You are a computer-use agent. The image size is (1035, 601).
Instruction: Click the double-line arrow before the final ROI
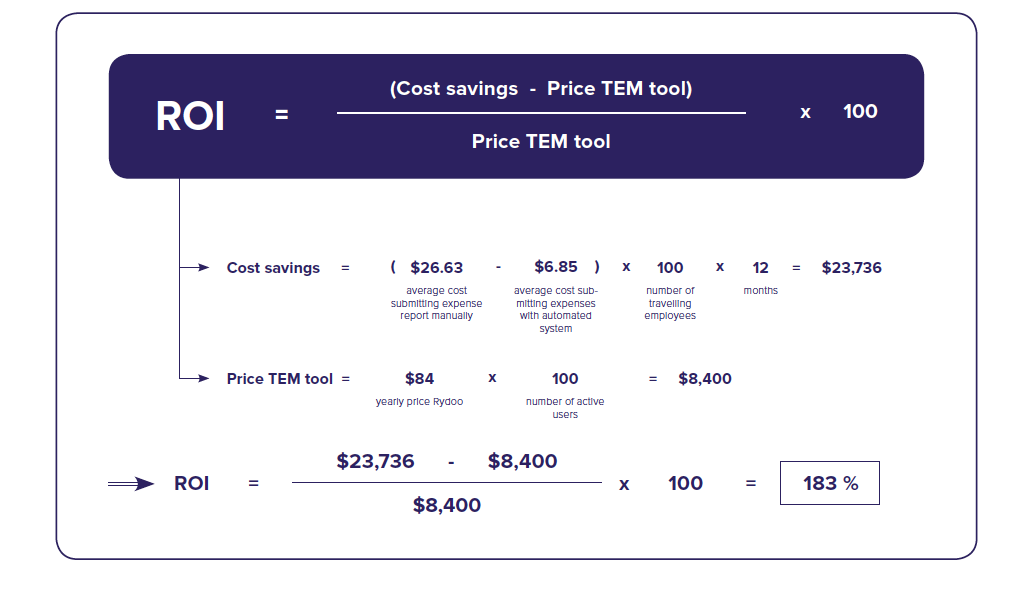(131, 484)
